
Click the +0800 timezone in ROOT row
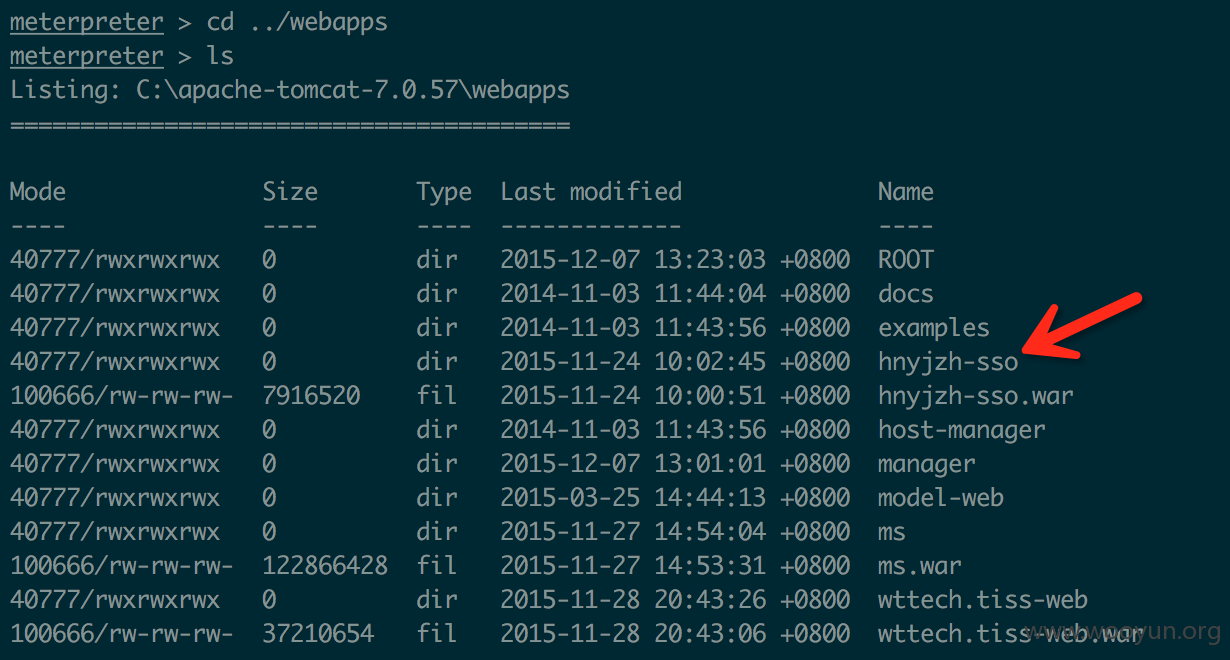point(815,260)
